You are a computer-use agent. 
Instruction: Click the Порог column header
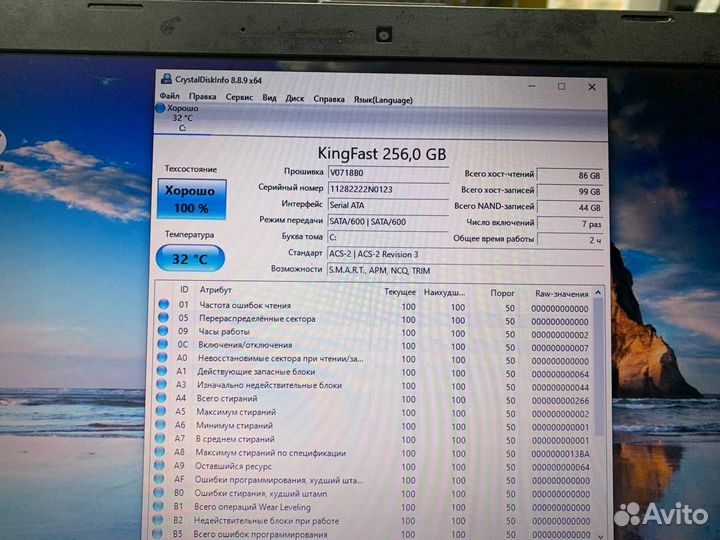(x=502, y=293)
